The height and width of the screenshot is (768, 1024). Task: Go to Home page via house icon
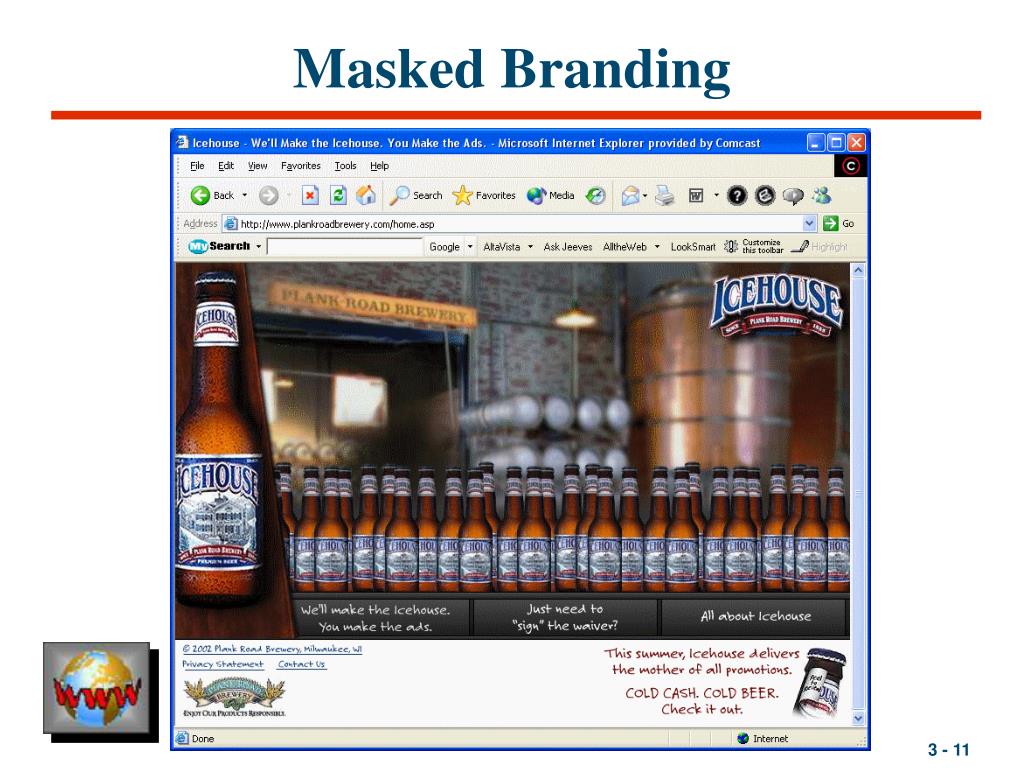point(366,195)
